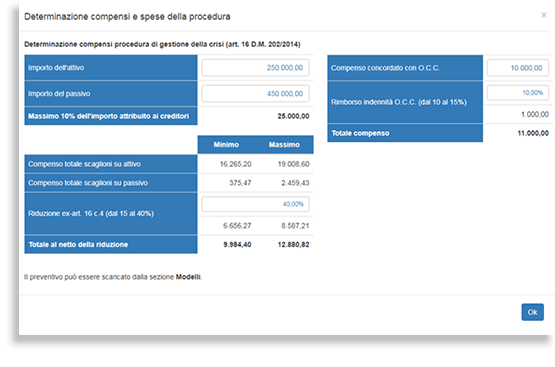
Task: Edit Rimborso indennità O.C.C. percentage field
Action: click(517, 93)
